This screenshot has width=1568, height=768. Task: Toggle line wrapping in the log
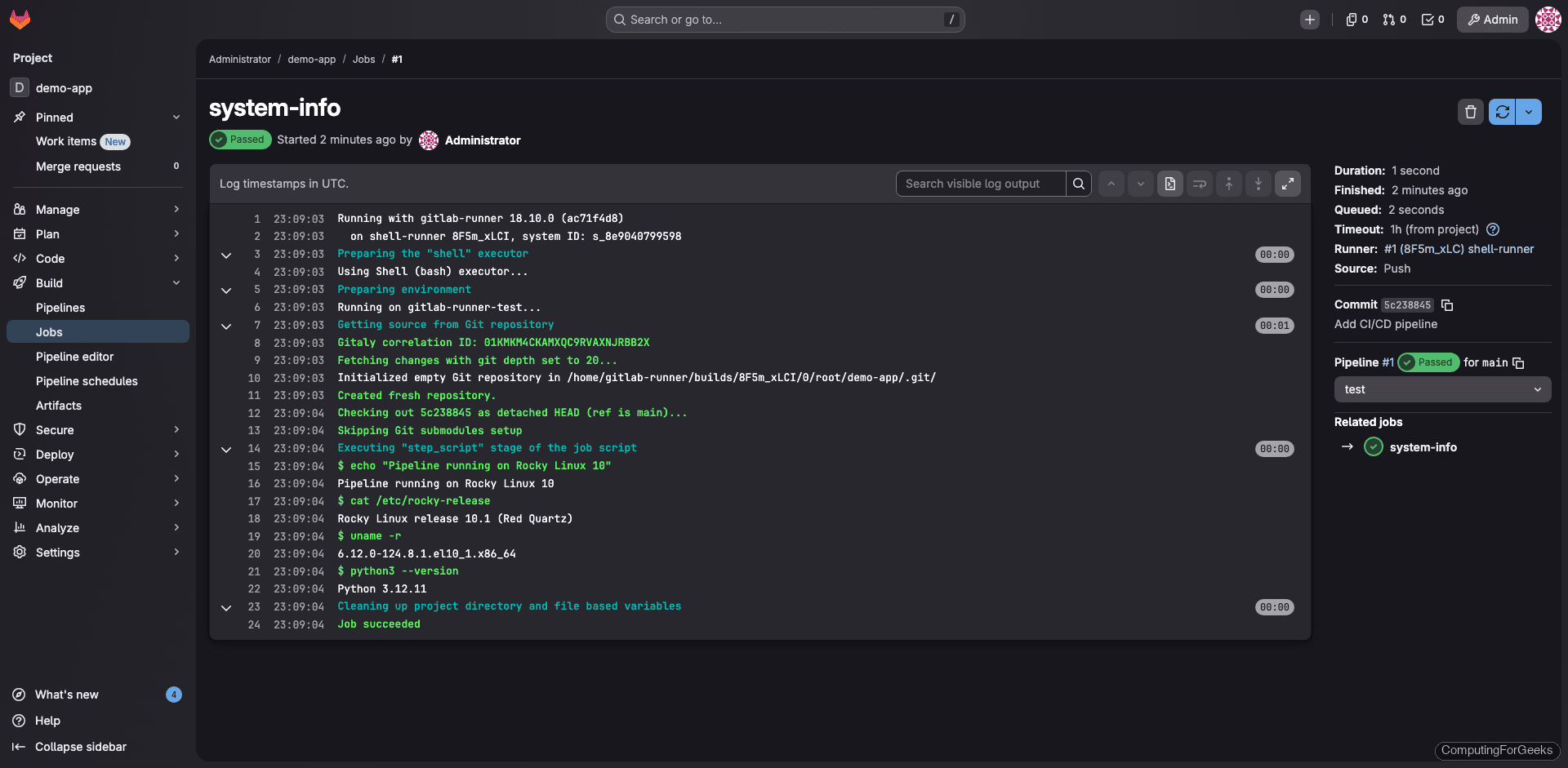click(x=1199, y=183)
